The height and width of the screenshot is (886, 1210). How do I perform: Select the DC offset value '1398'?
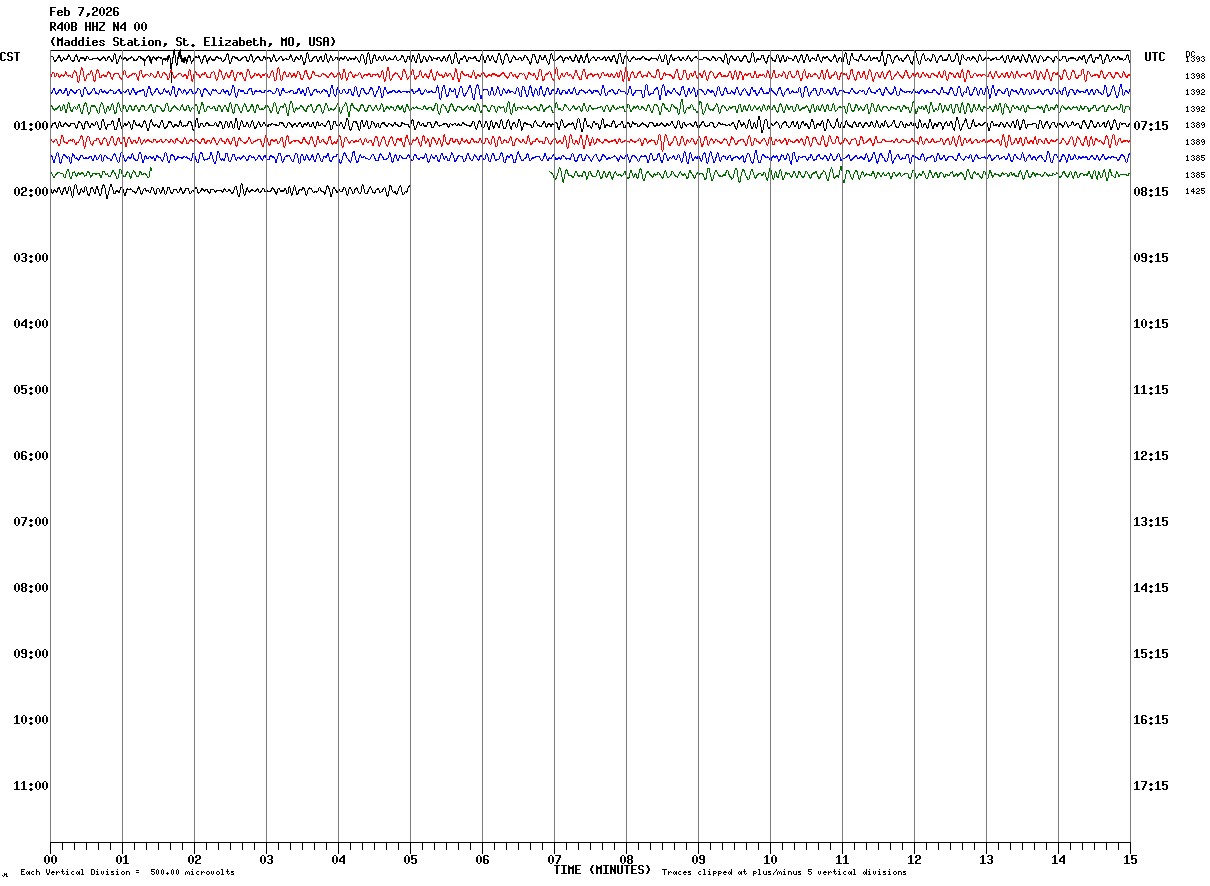tap(1195, 76)
